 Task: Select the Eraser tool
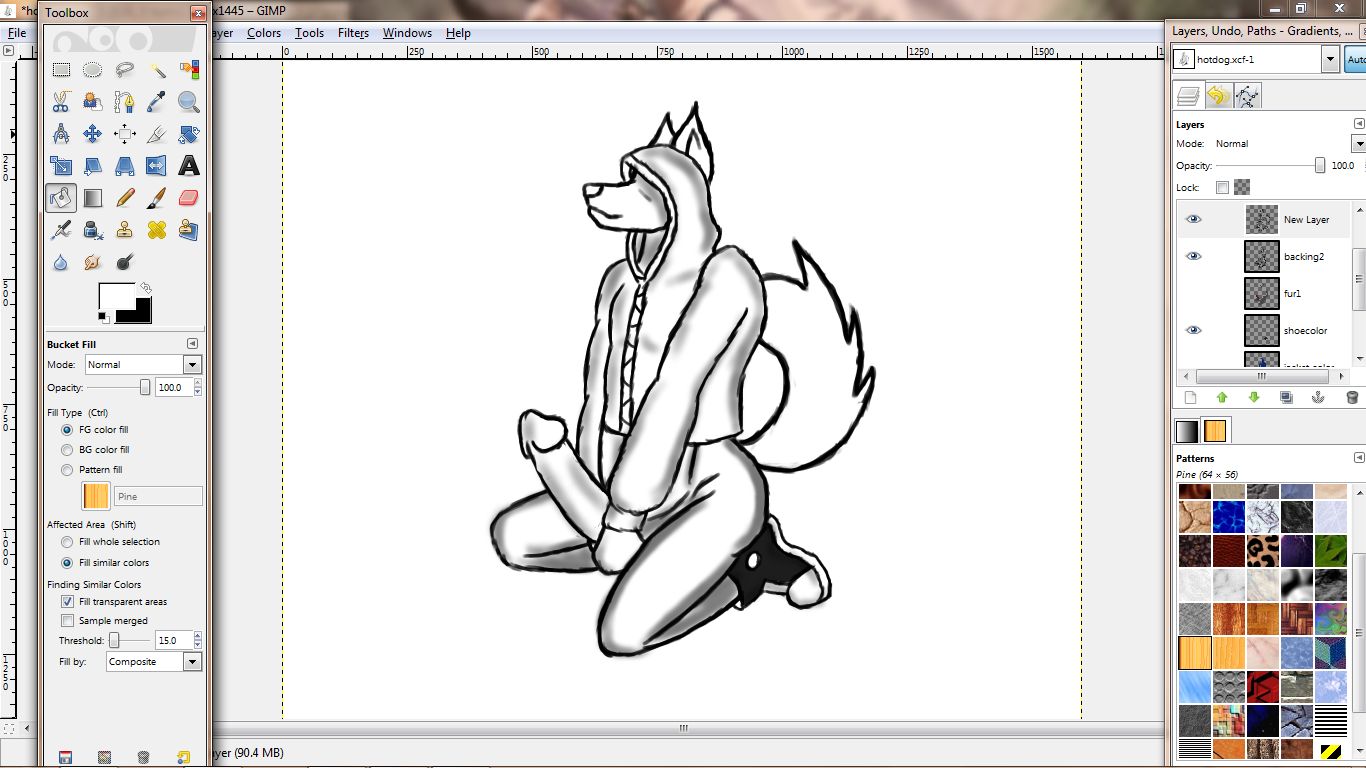[x=188, y=198]
